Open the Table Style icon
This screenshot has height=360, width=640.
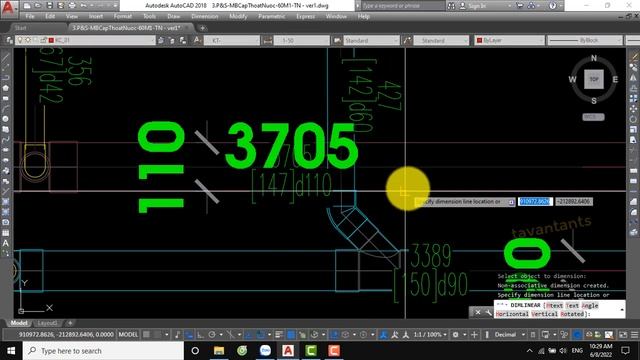coord(337,40)
